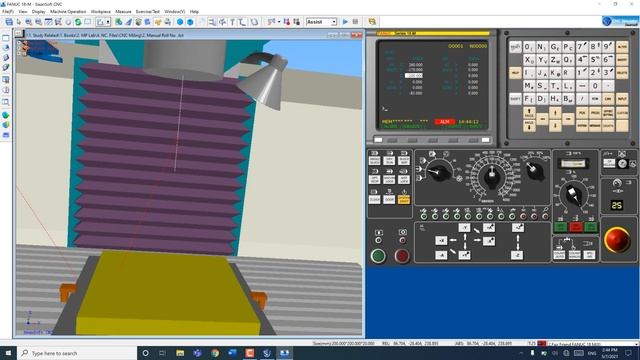Viewport: 640px width, 360px height.
Task: Click the cursor right arrow key
Action: click(x=568, y=119)
